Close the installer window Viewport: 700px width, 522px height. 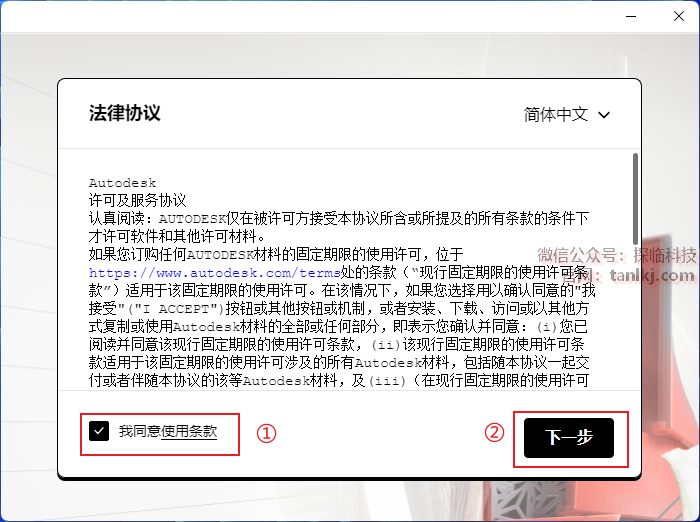point(679,17)
